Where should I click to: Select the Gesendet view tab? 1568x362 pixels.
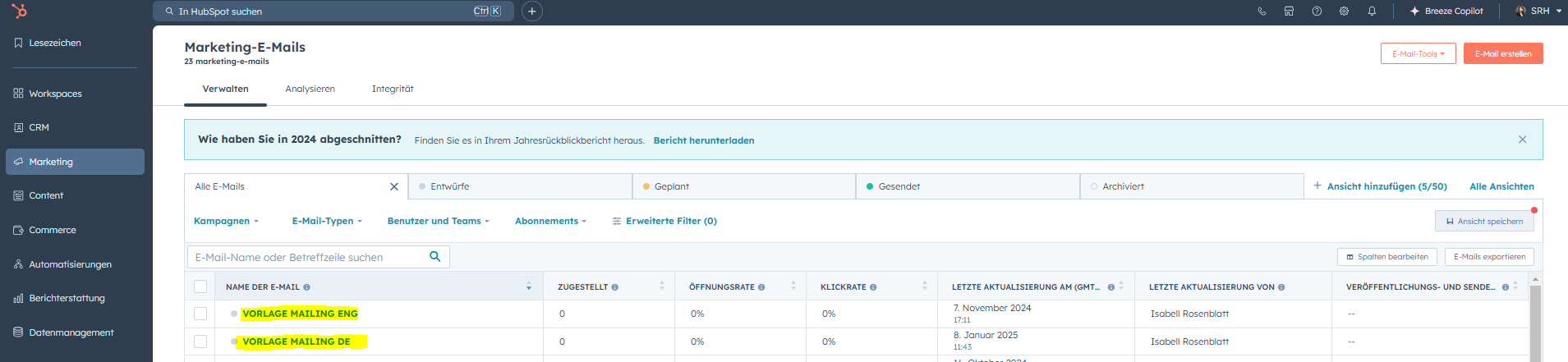899,186
